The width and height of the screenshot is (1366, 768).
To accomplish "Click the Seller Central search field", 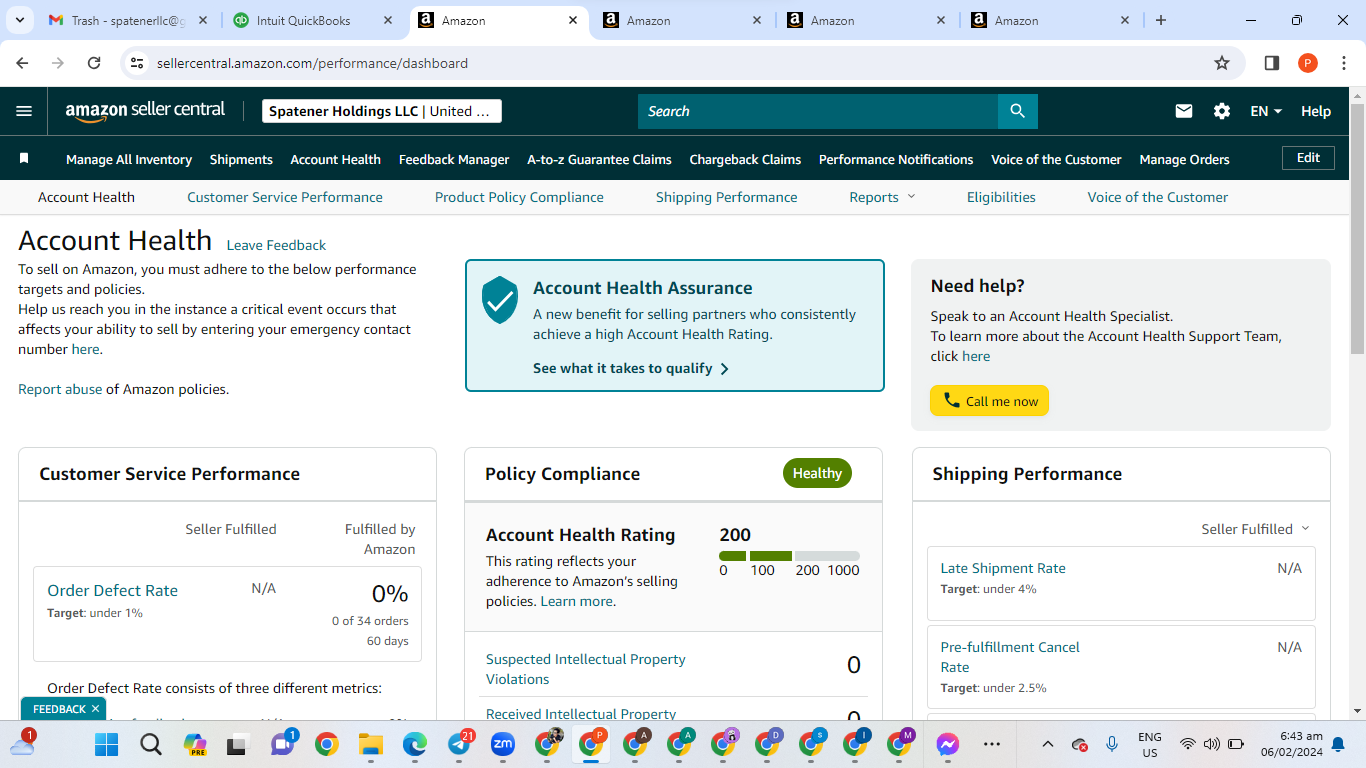I will pyautogui.click(x=817, y=111).
